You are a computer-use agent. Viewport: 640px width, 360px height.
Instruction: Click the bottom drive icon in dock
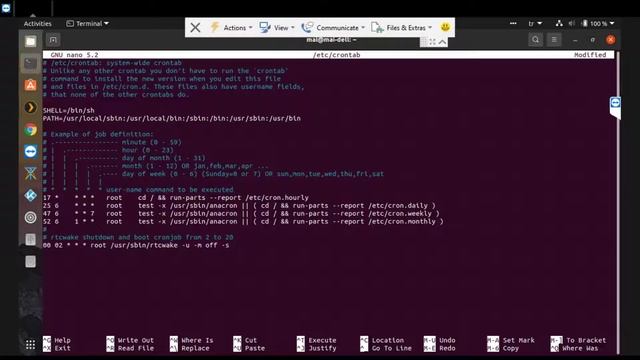[31, 262]
